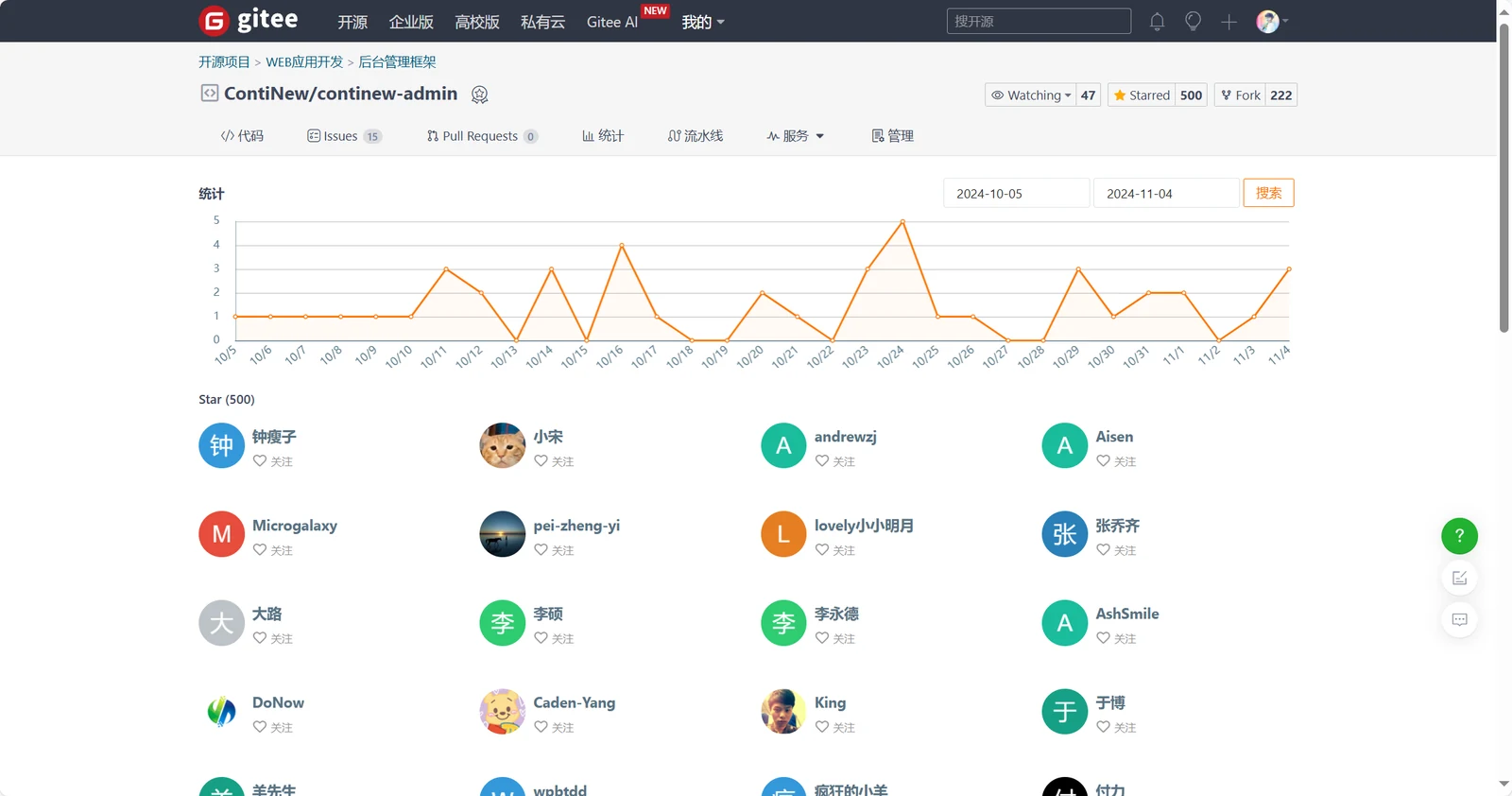Follow 钟瘦子 via heart 关注

[x=273, y=461]
